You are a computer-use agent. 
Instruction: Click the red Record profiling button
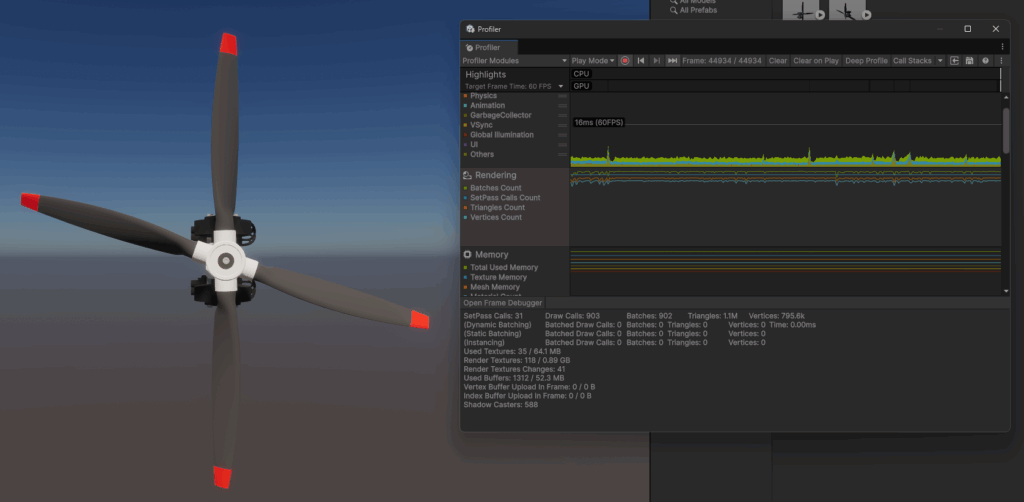point(625,61)
